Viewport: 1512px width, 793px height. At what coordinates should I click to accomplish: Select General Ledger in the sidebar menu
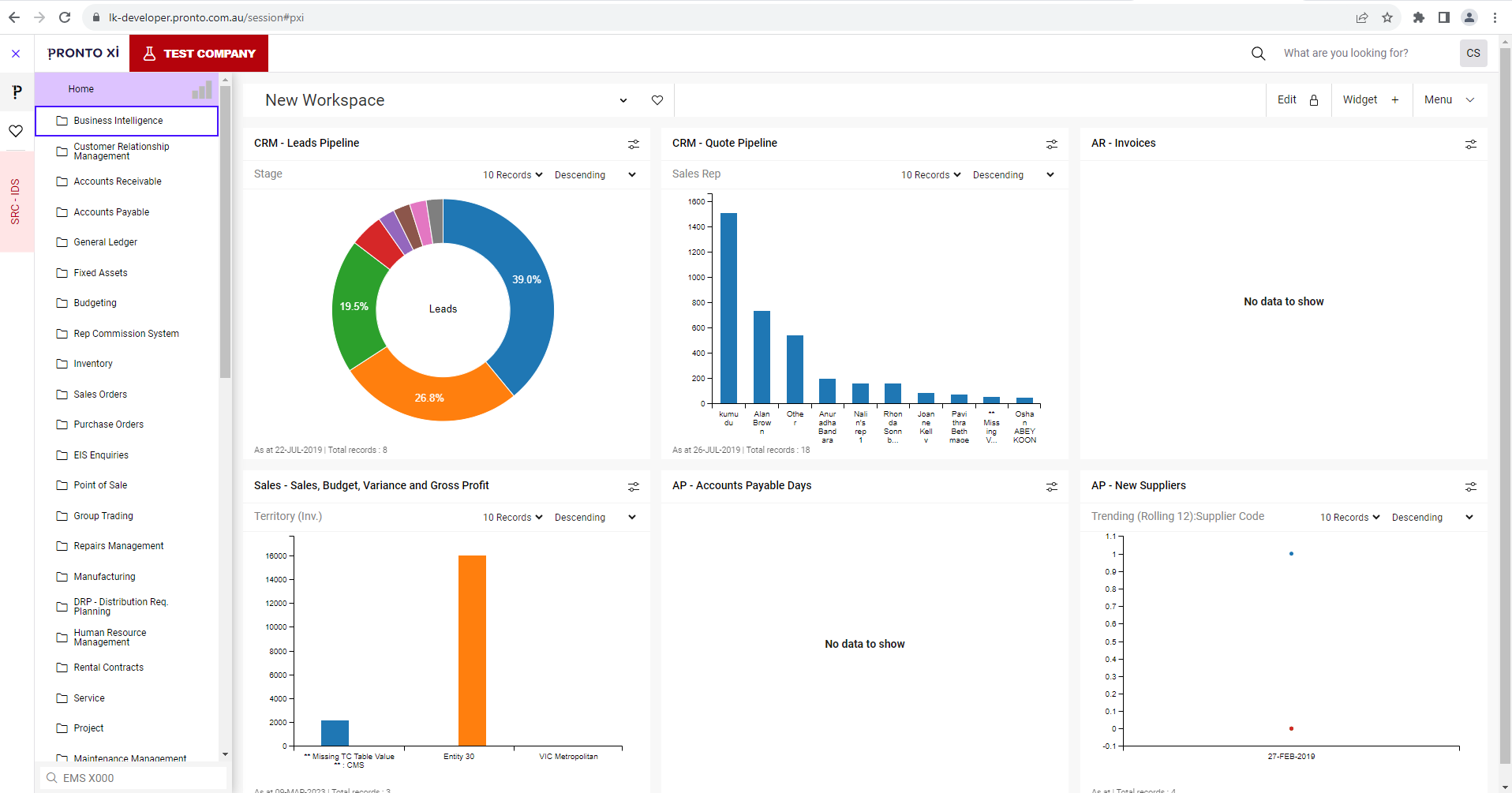tap(105, 242)
